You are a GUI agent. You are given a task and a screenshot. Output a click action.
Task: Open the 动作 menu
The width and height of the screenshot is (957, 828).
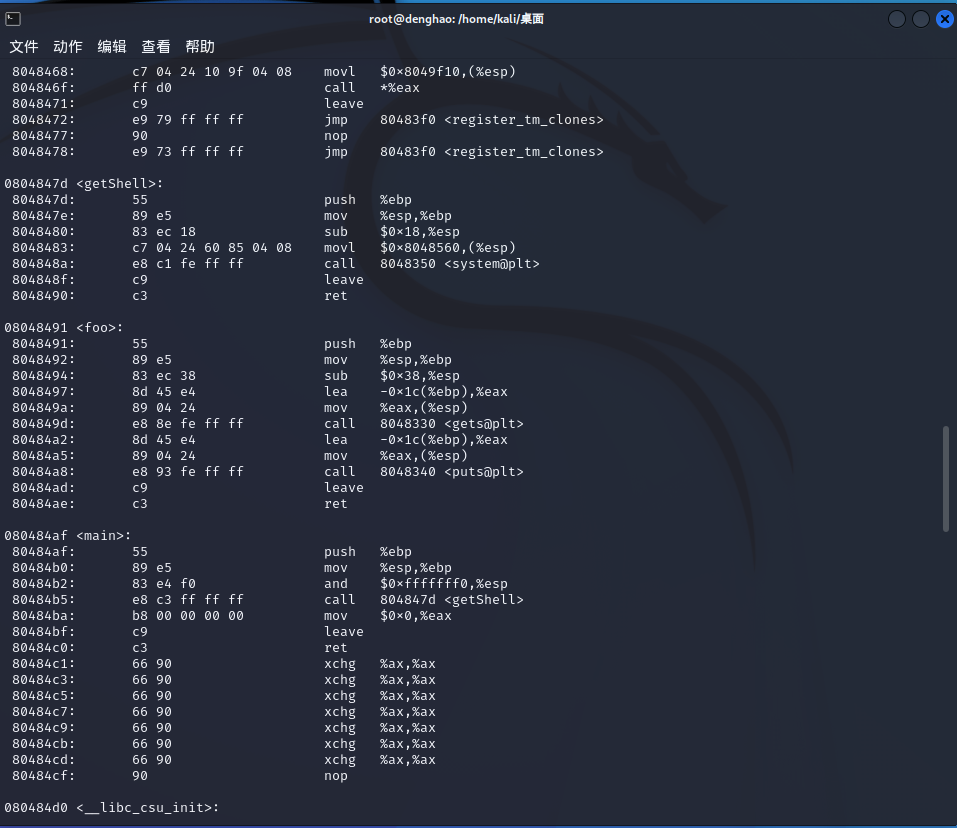click(x=68, y=47)
